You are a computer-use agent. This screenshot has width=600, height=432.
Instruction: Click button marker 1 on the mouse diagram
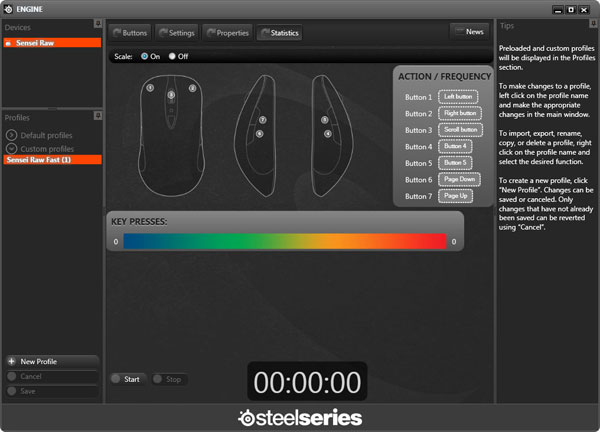[150, 87]
